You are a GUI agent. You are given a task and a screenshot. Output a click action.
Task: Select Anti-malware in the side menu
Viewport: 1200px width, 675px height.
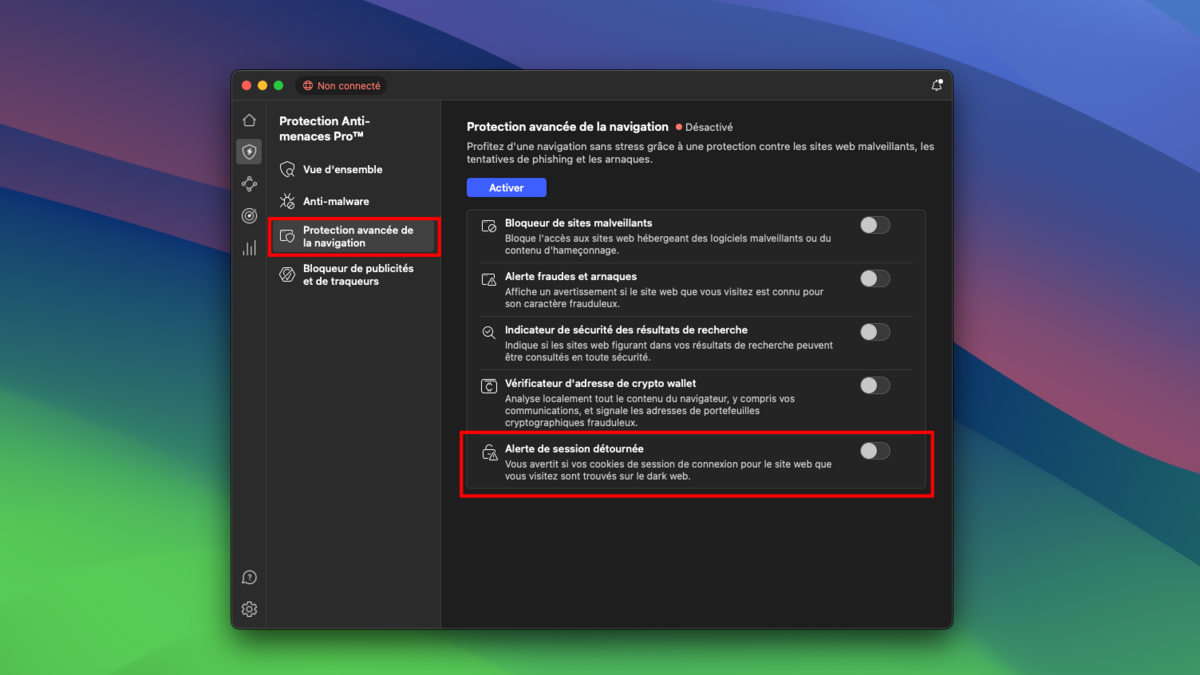(336, 202)
